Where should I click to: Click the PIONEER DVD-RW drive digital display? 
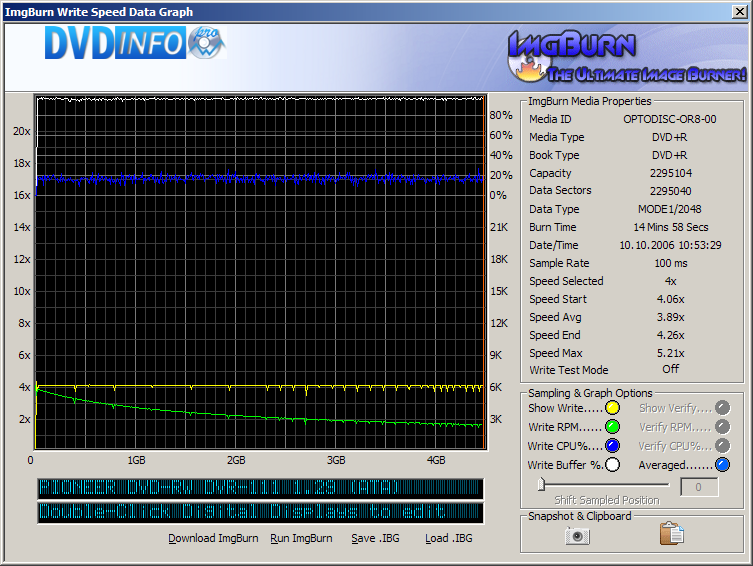(261, 488)
